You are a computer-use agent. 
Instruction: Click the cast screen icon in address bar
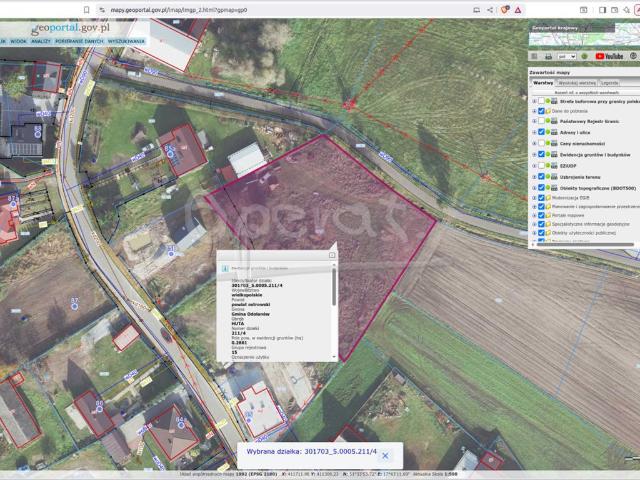click(x=476, y=10)
